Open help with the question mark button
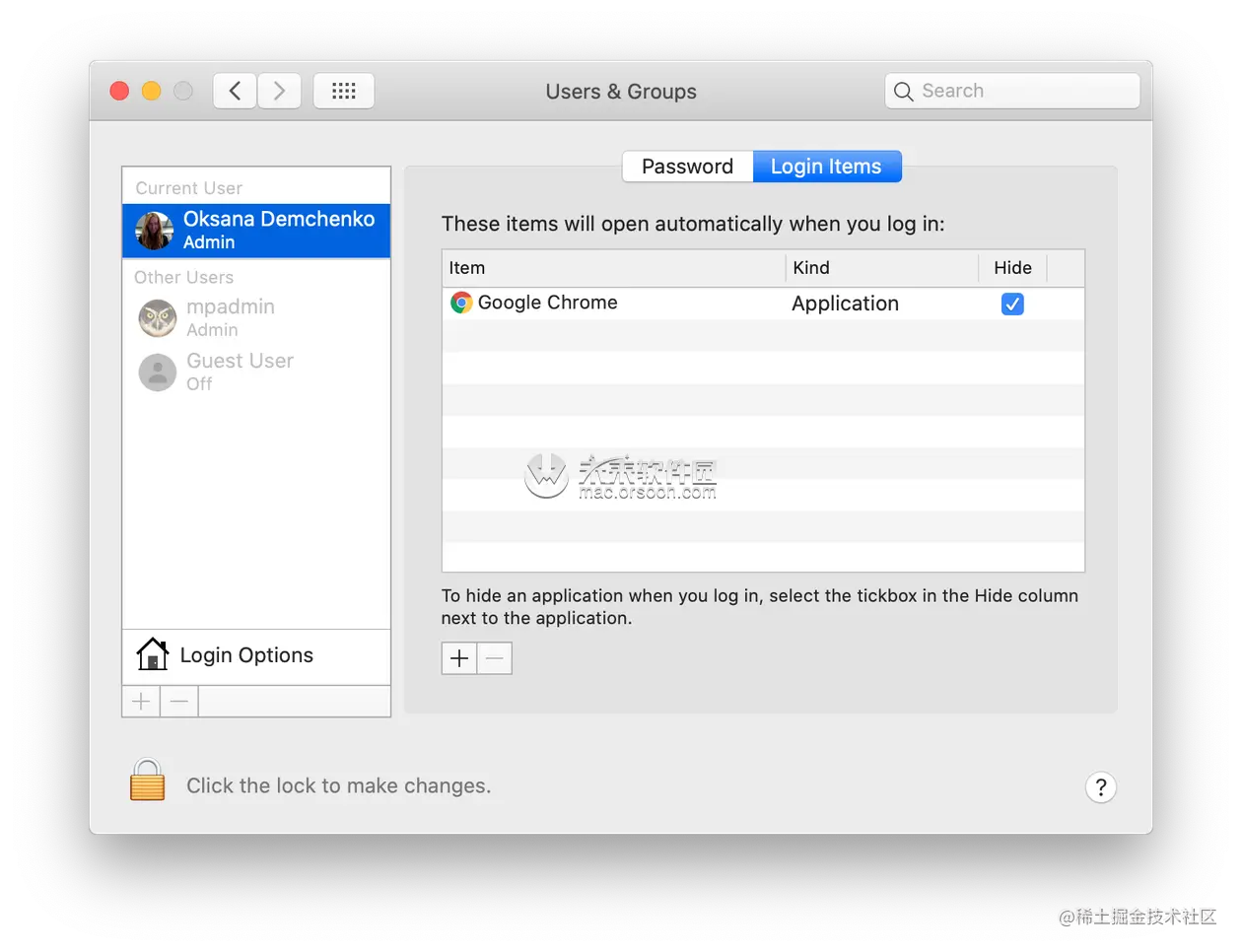This screenshot has height=952, width=1242. 1101,787
